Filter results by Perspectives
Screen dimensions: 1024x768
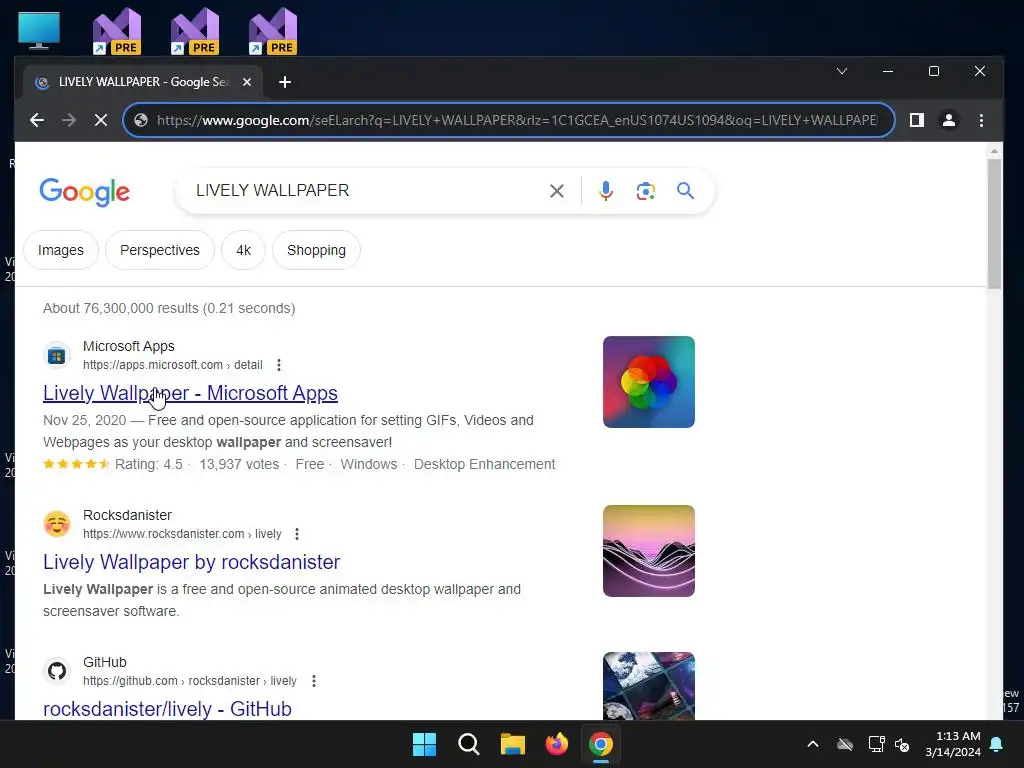160,250
